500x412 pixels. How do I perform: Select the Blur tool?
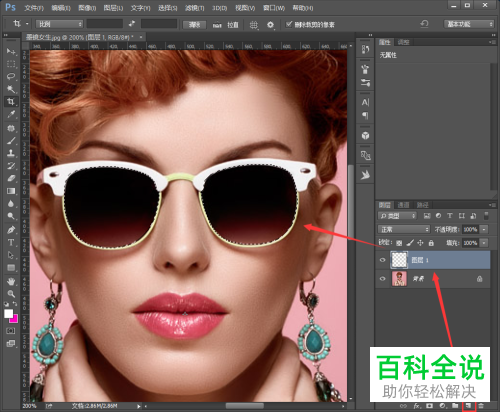[11, 203]
